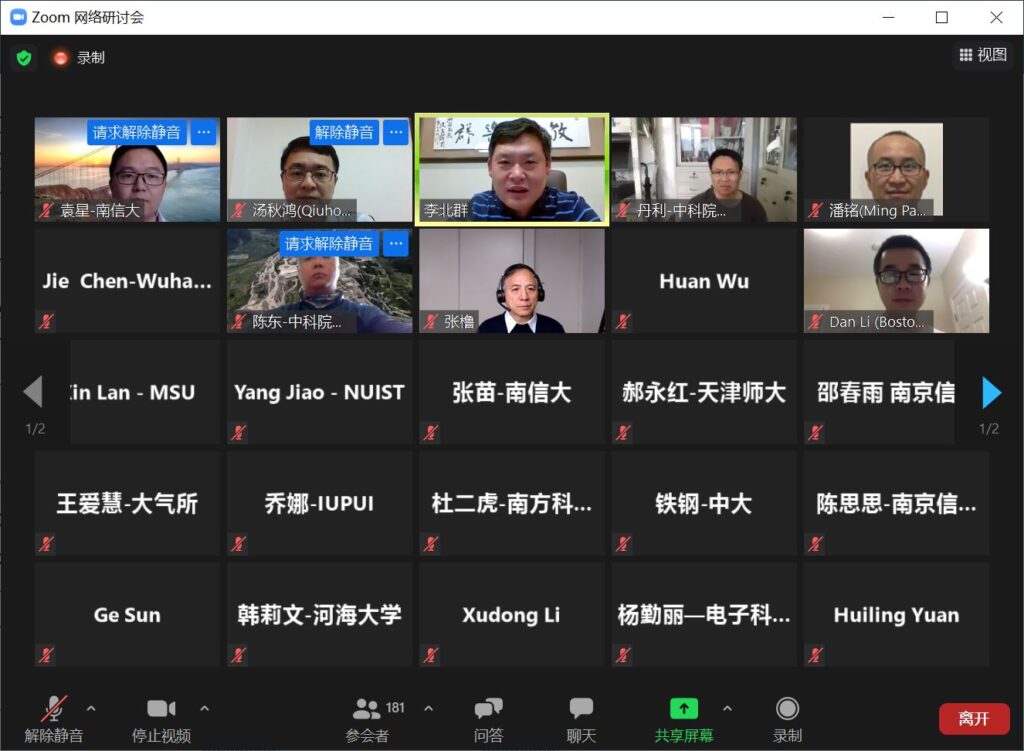Click muted mic icon on Huiling Yuan tile
The image size is (1024, 751).
tap(815, 654)
